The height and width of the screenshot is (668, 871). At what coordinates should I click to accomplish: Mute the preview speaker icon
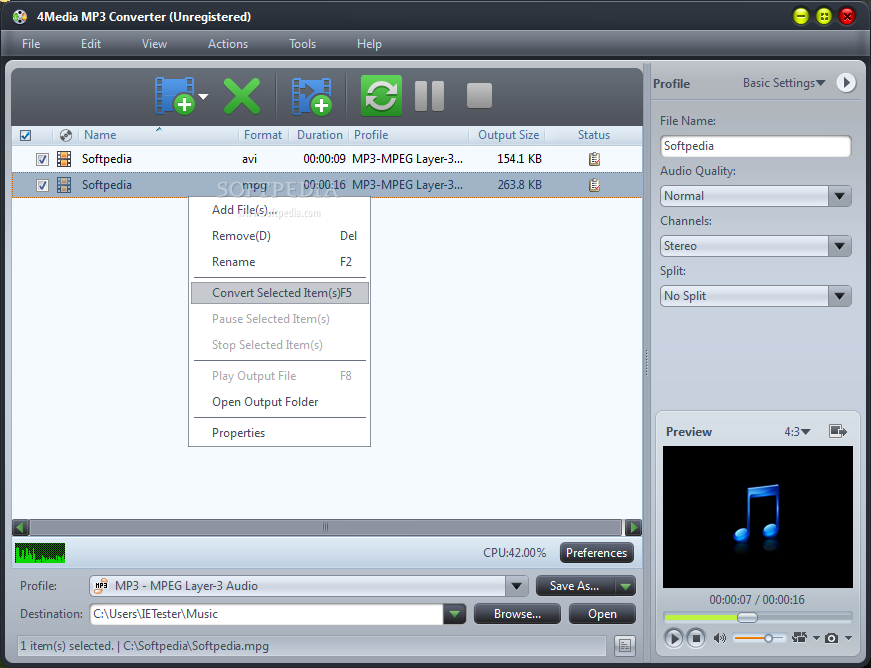pyautogui.click(x=719, y=639)
